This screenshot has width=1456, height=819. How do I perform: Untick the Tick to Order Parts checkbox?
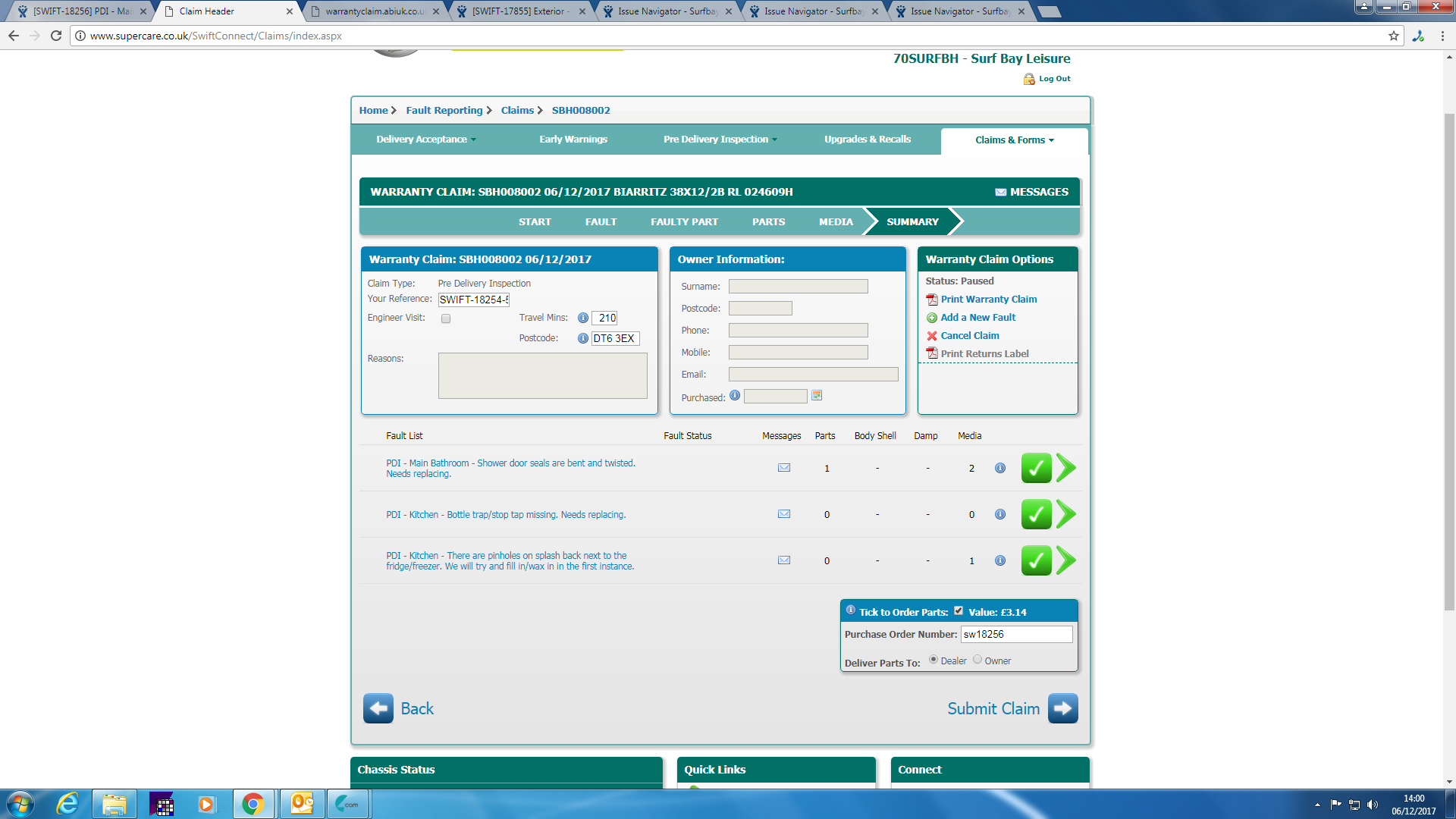959,611
